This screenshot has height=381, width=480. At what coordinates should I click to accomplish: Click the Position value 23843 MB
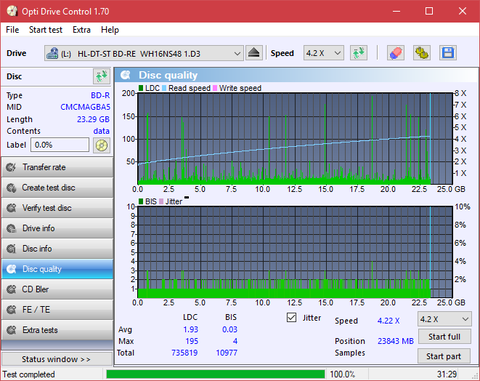[x=395, y=341]
